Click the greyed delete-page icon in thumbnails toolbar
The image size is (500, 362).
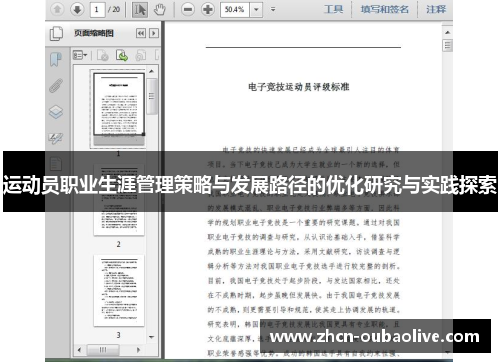pos(103,55)
